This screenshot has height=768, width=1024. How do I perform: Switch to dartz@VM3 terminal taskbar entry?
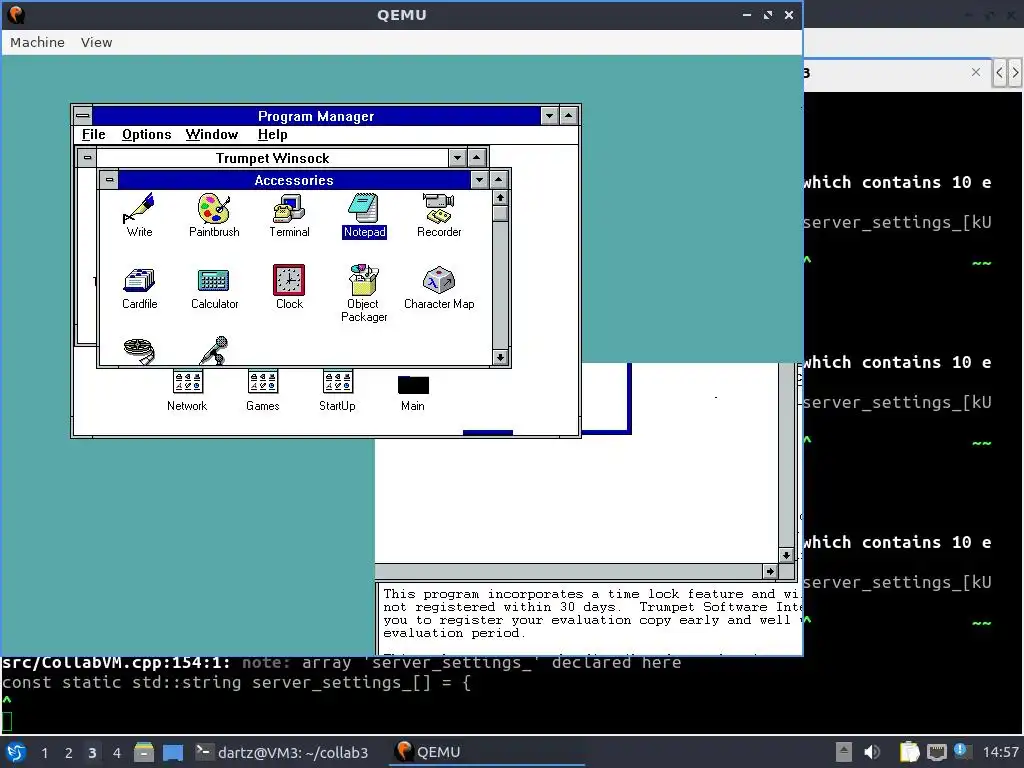[x=281, y=752]
